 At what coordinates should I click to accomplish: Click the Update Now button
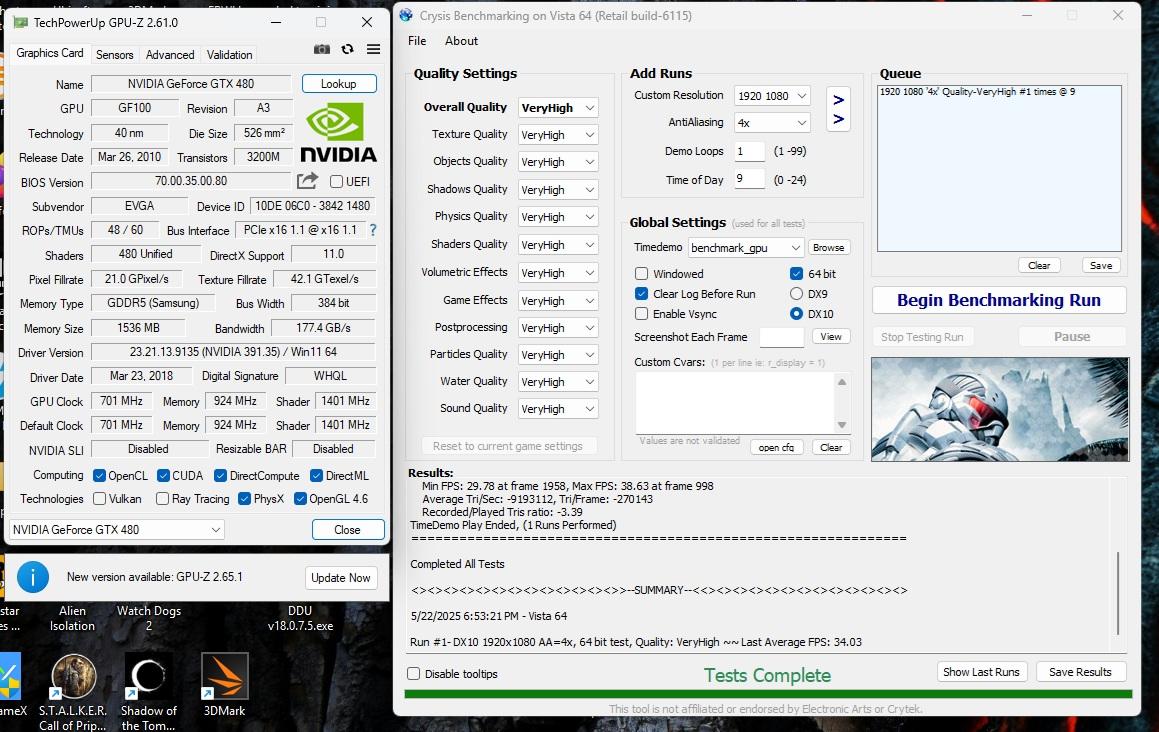click(340, 578)
